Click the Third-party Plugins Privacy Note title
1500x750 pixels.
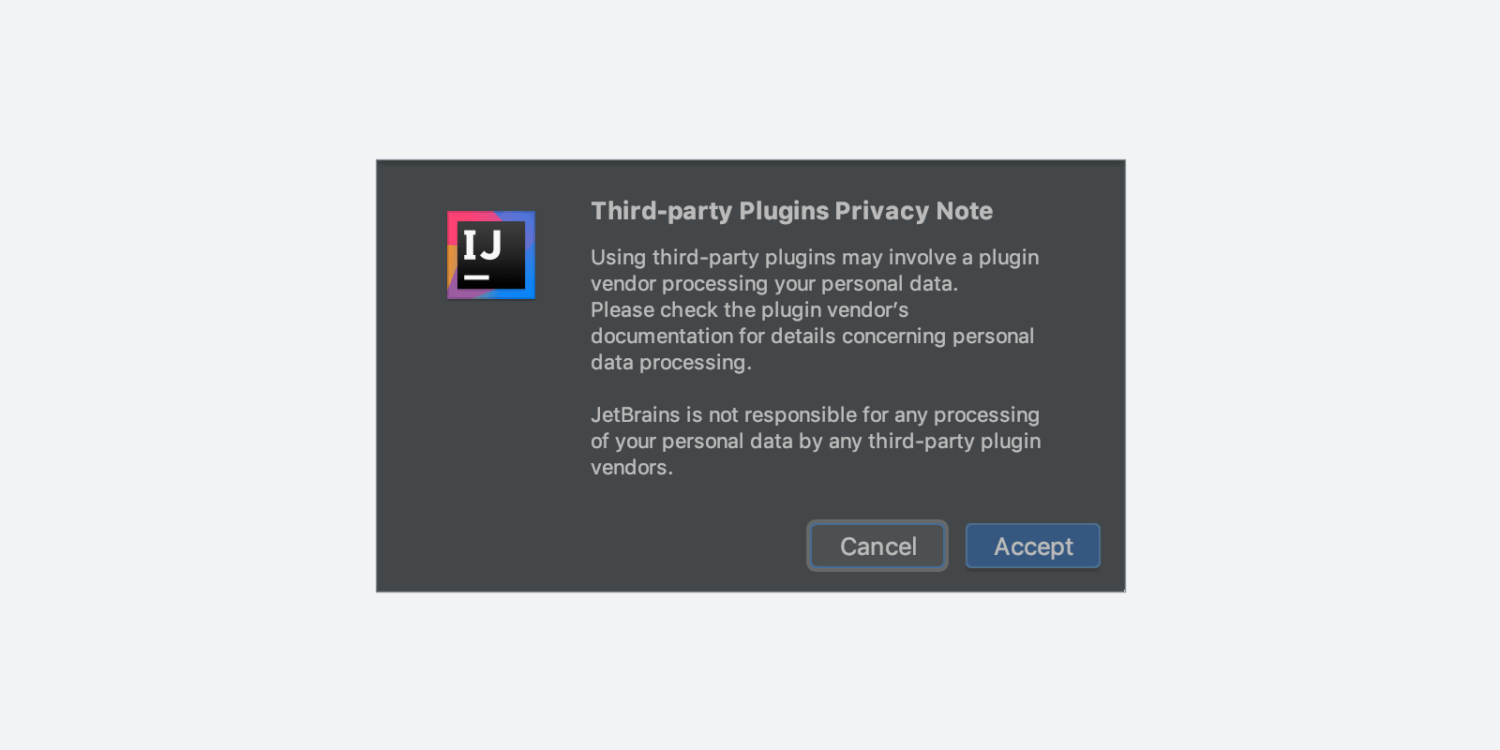(x=792, y=211)
